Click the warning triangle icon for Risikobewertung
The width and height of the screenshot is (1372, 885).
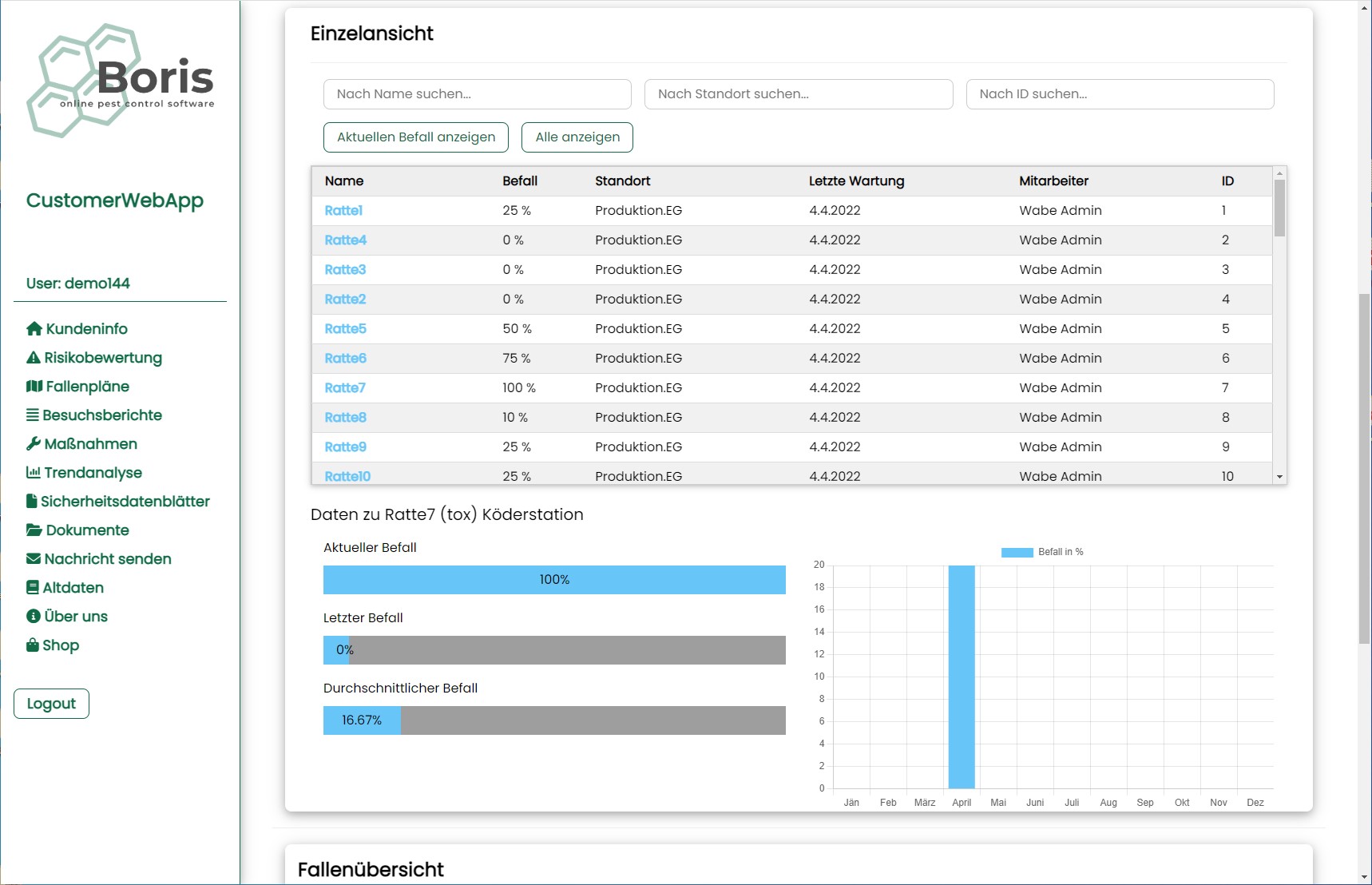point(34,358)
